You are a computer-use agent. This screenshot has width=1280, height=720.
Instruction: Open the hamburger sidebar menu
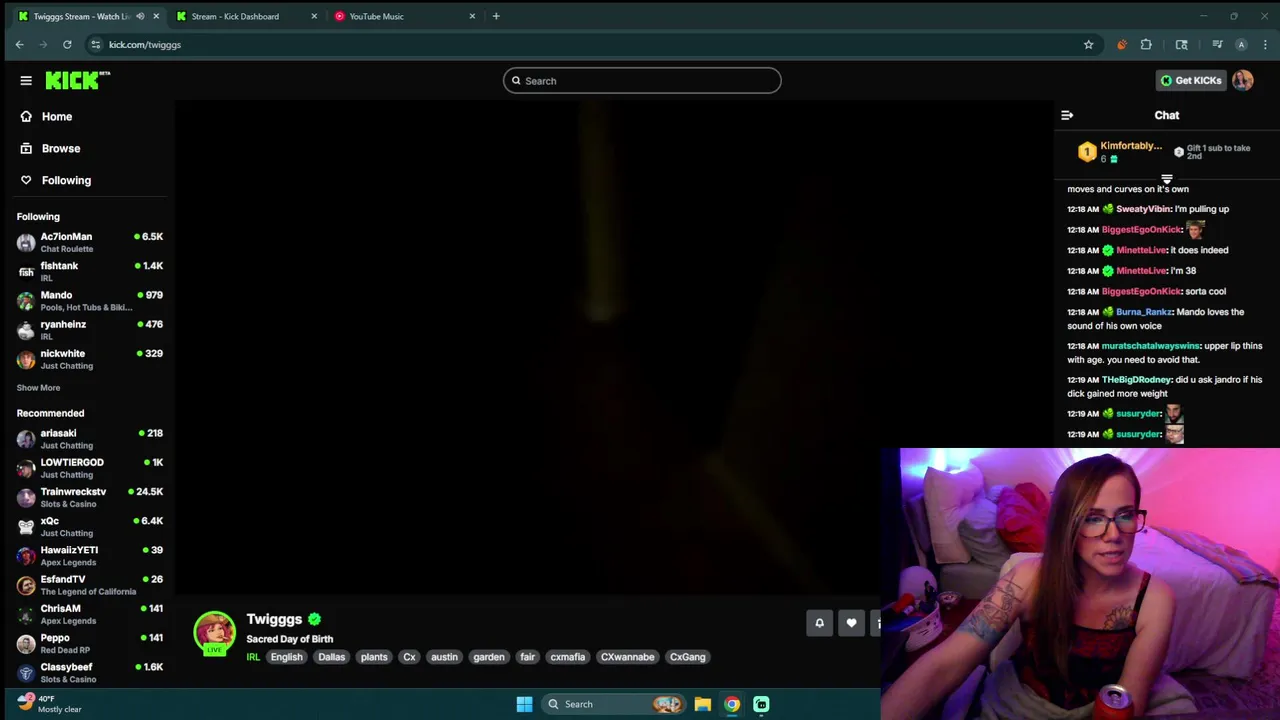26,81
